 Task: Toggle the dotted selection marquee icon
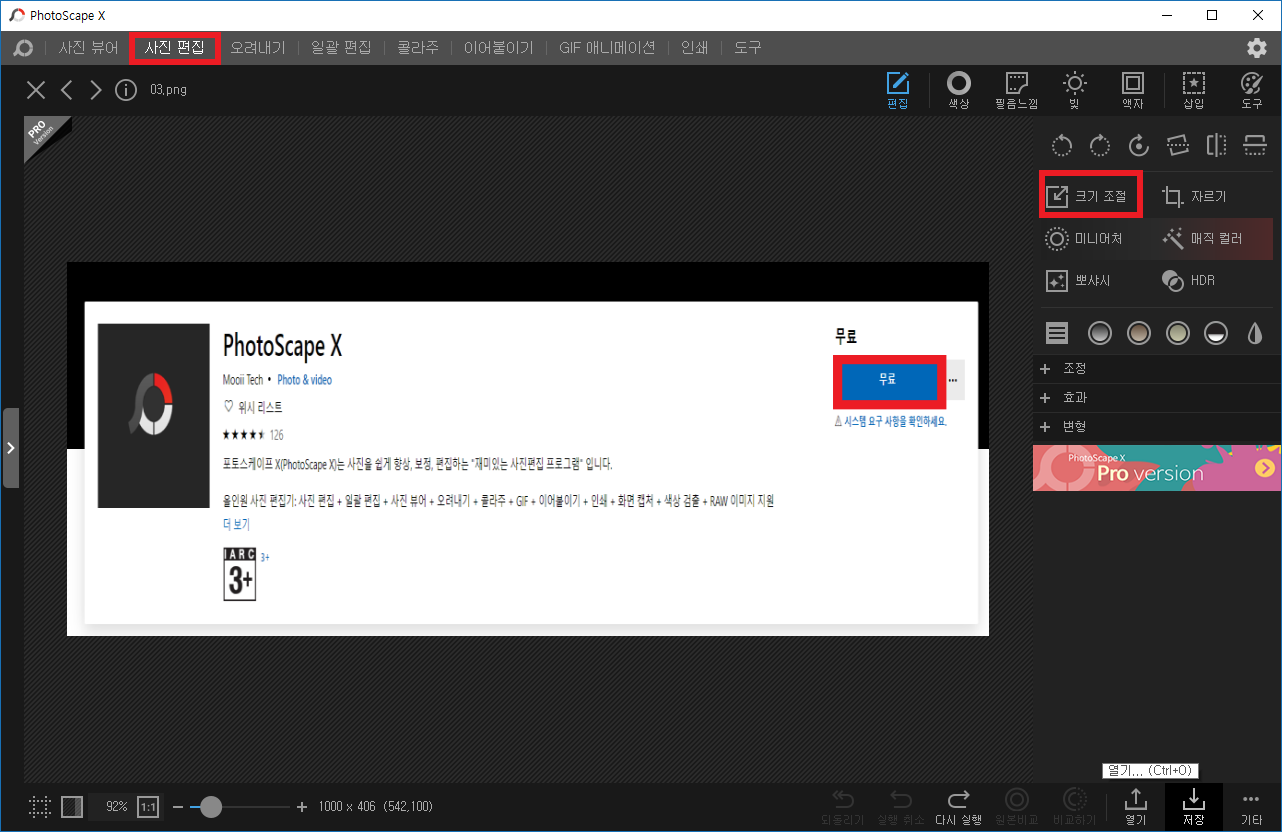(40, 807)
